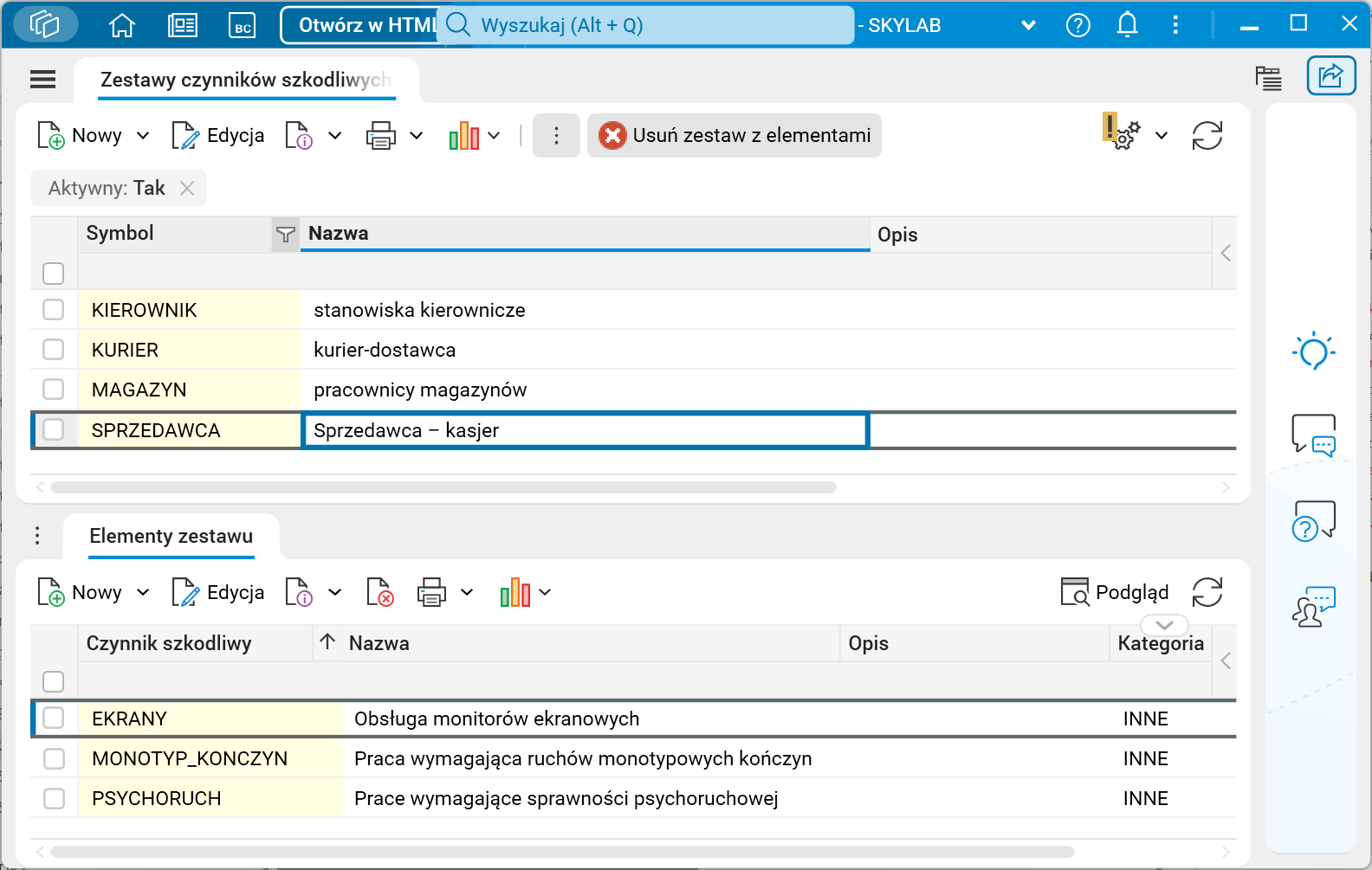Expand the upper chart dropdown arrow

click(494, 135)
